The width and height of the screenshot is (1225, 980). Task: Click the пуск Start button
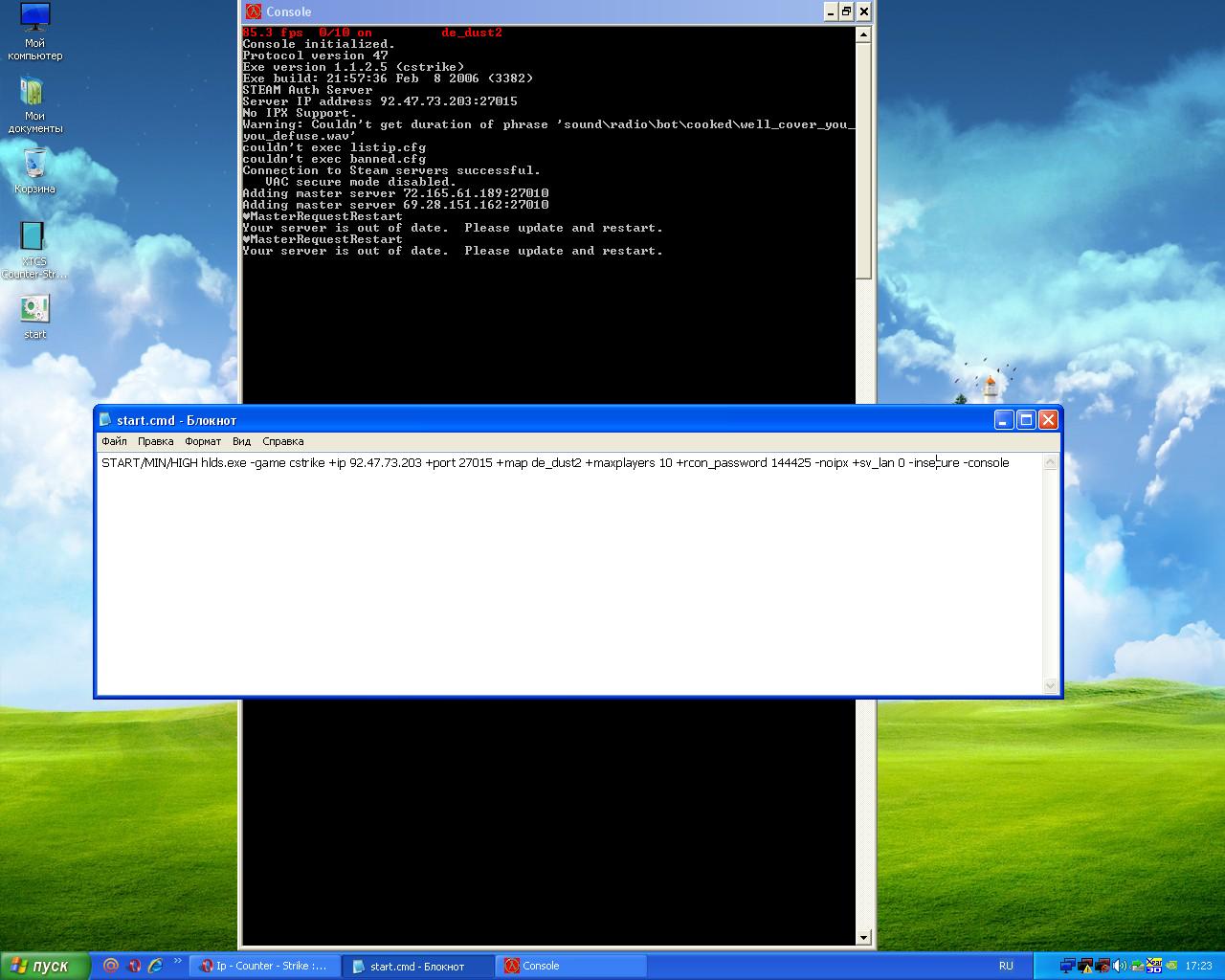45,966
